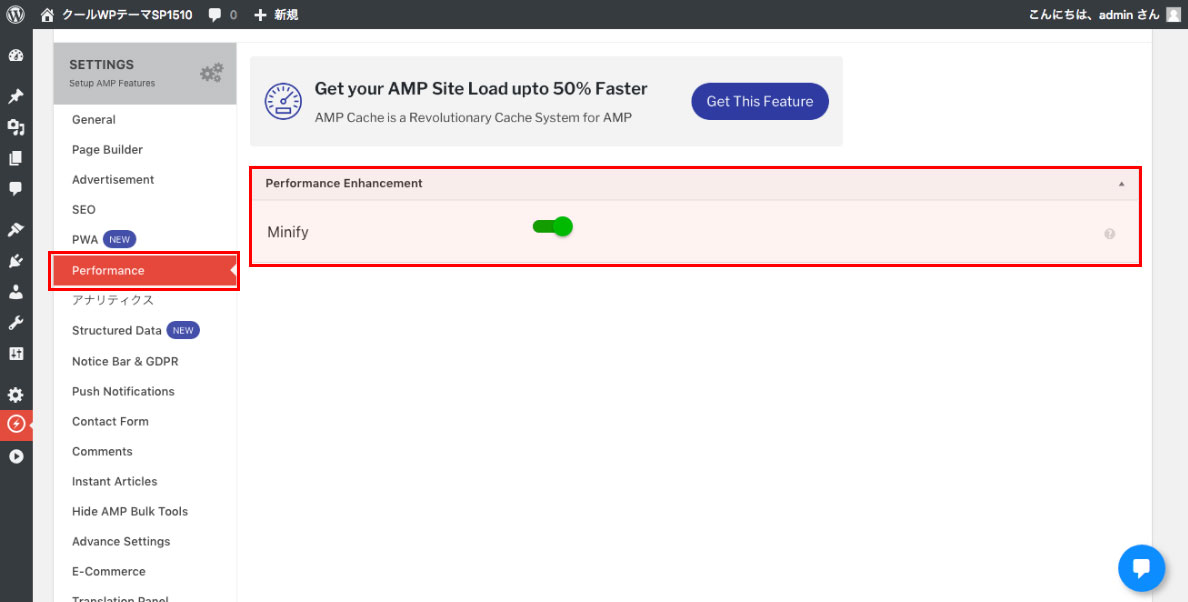Open the Appearance paintbrush icon
The height and width of the screenshot is (602, 1188).
[x=16, y=229]
